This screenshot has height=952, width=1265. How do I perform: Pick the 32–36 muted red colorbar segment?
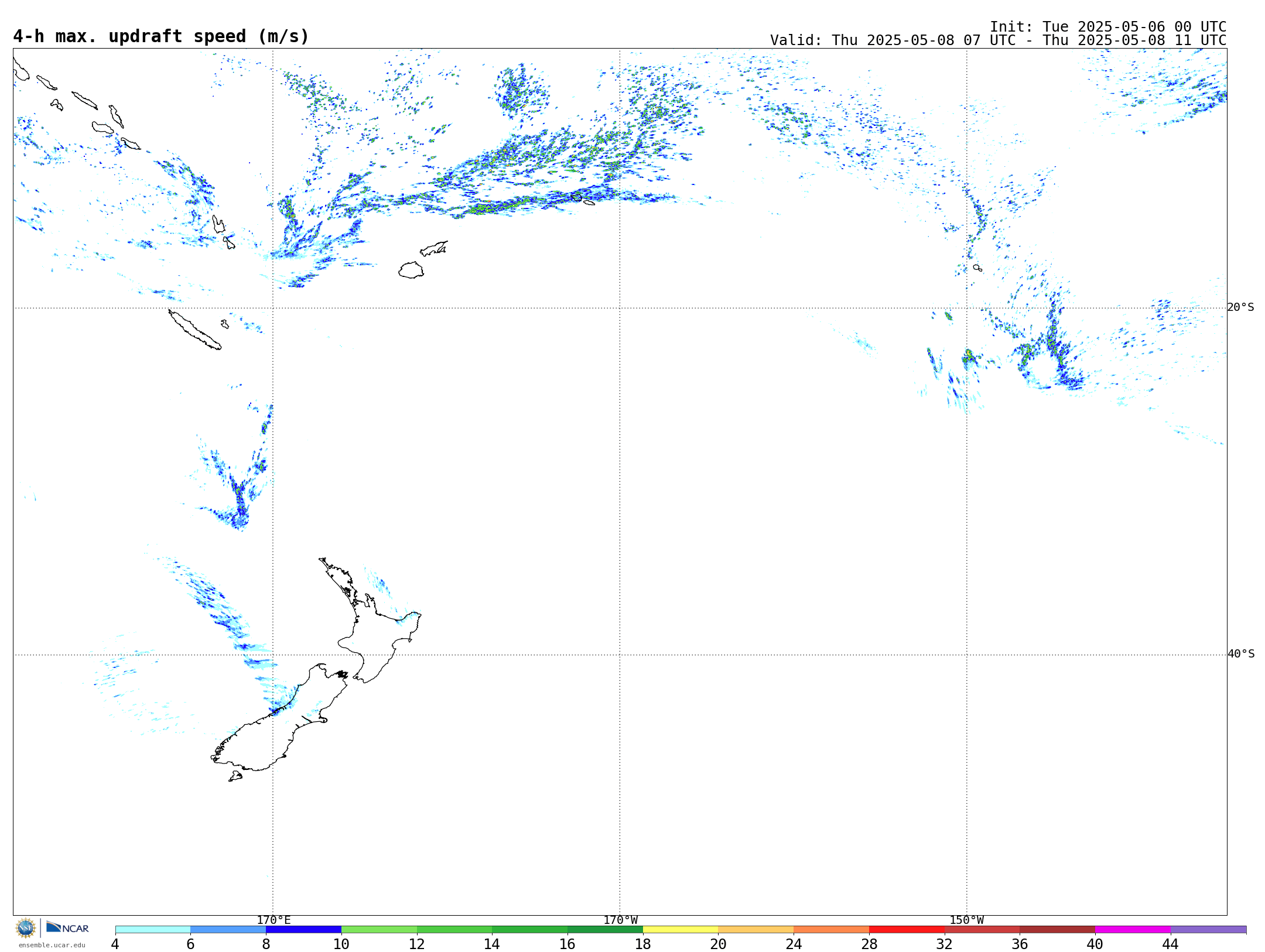(x=982, y=929)
